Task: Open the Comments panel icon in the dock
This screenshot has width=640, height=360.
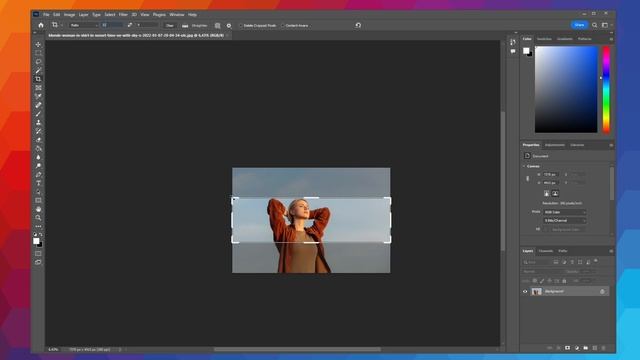Action: 513,51
